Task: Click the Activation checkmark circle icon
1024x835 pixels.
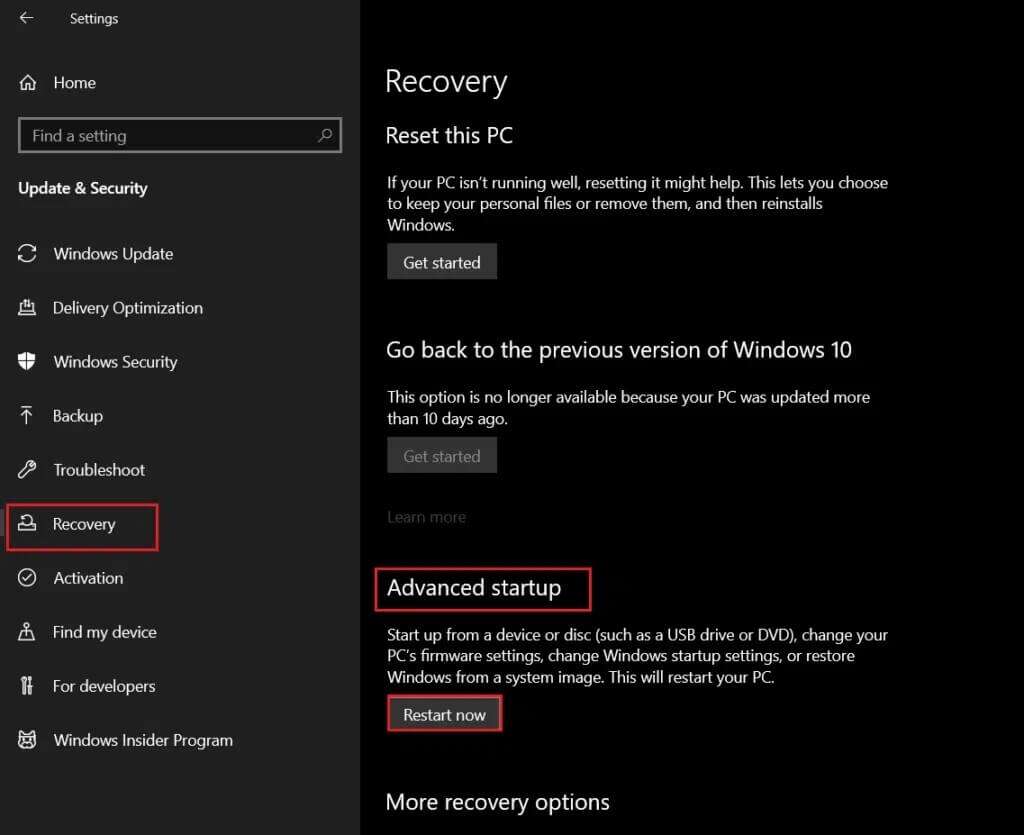Action: point(27,578)
